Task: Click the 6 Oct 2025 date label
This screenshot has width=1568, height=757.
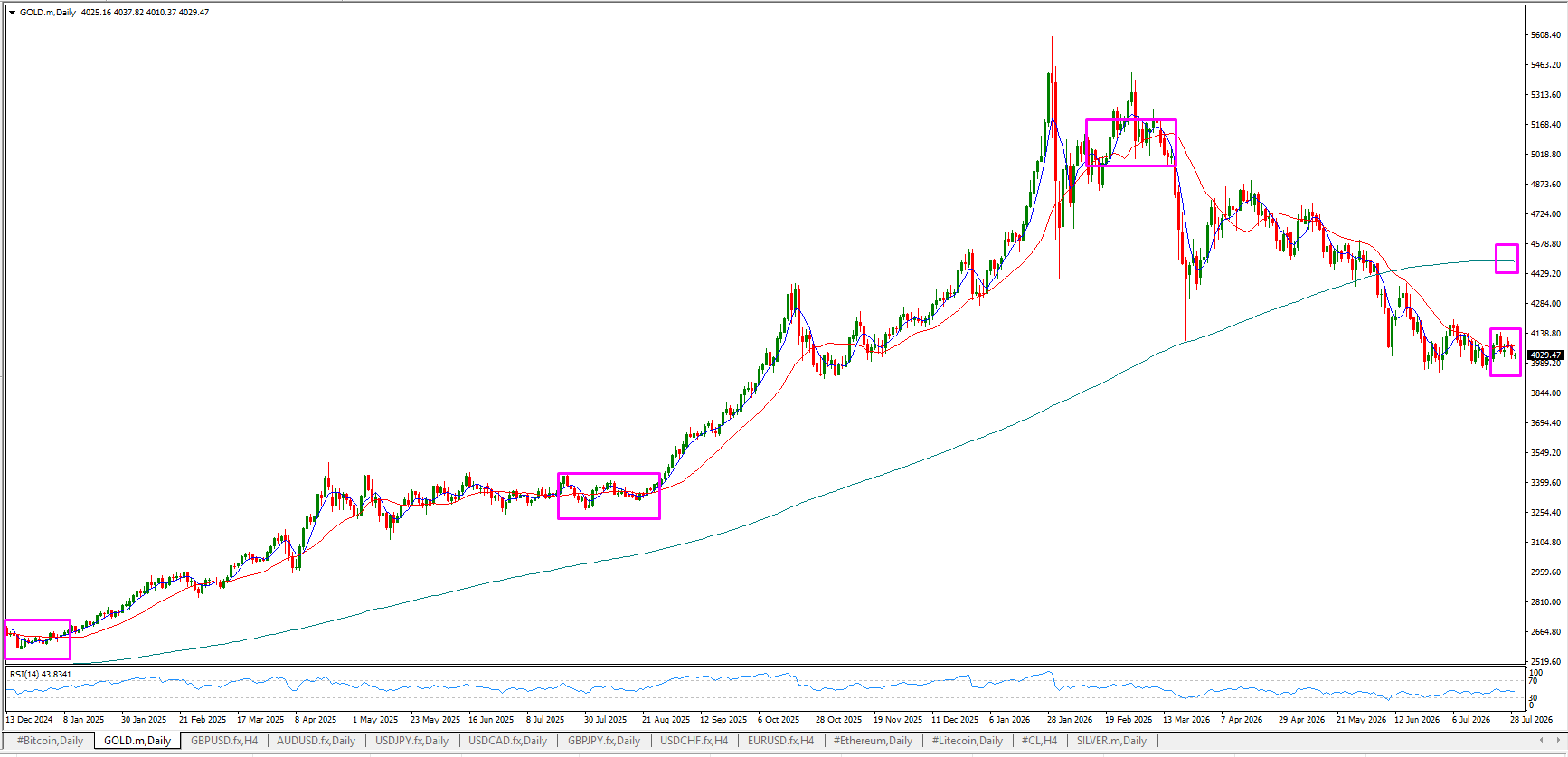Action: [x=779, y=720]
